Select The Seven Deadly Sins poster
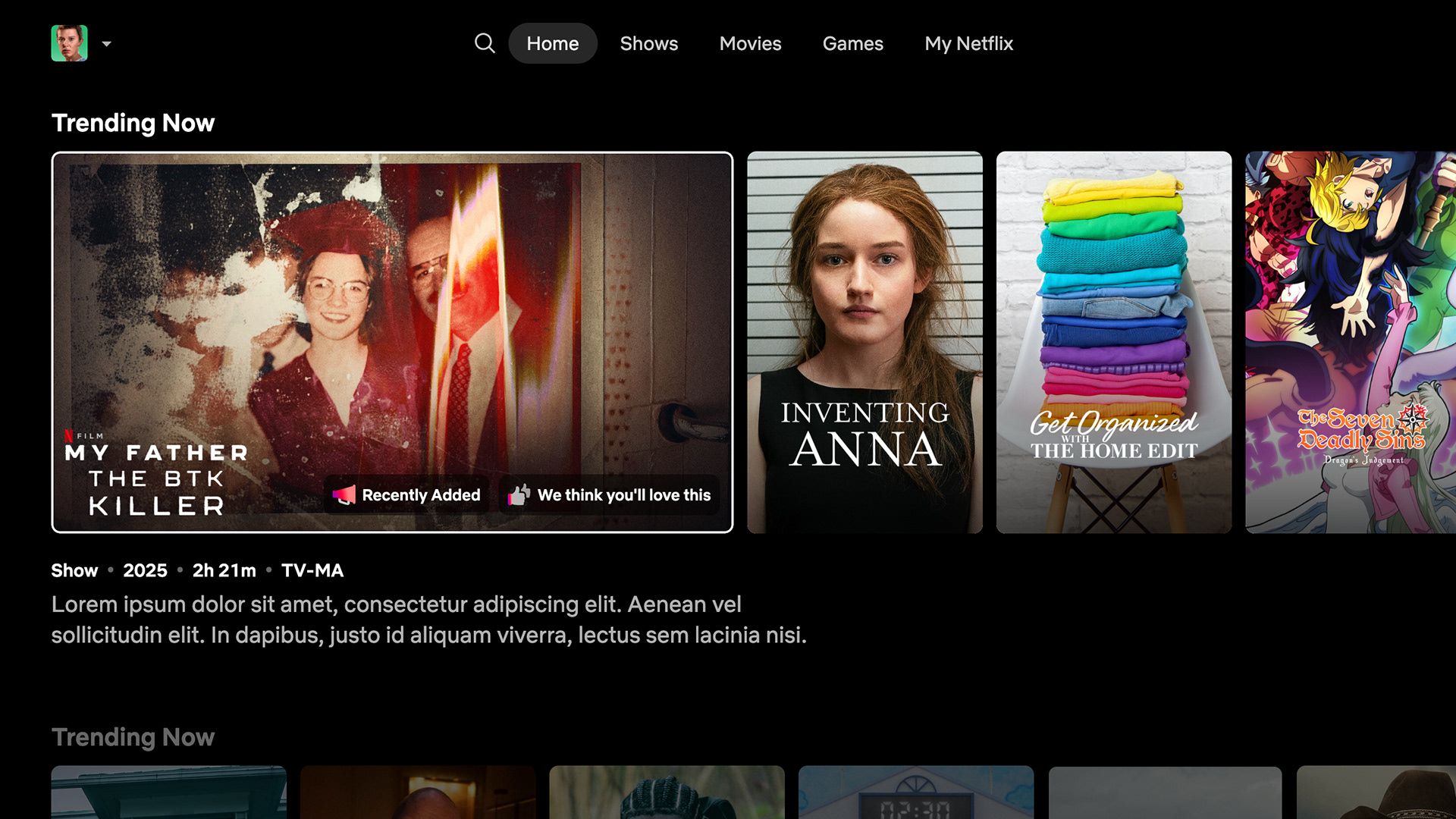1456x819 pixels. click(x=1350, y=341)
